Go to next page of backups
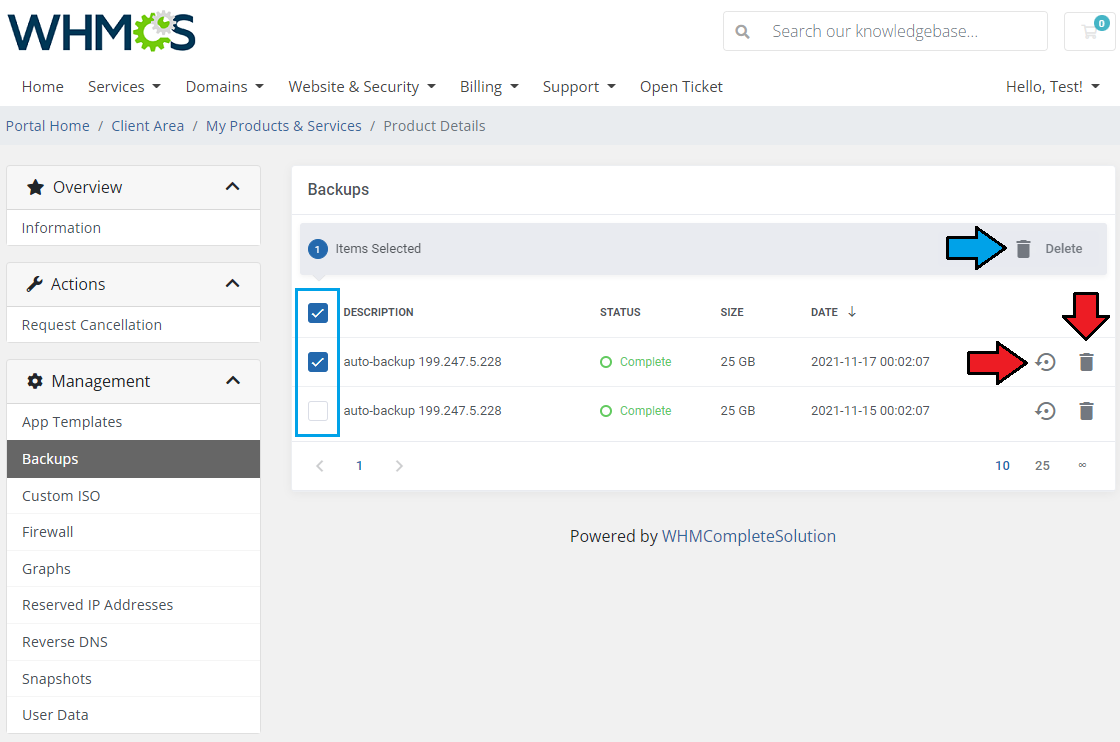Viewport: 1120px width, 742px height. point(399,466)
